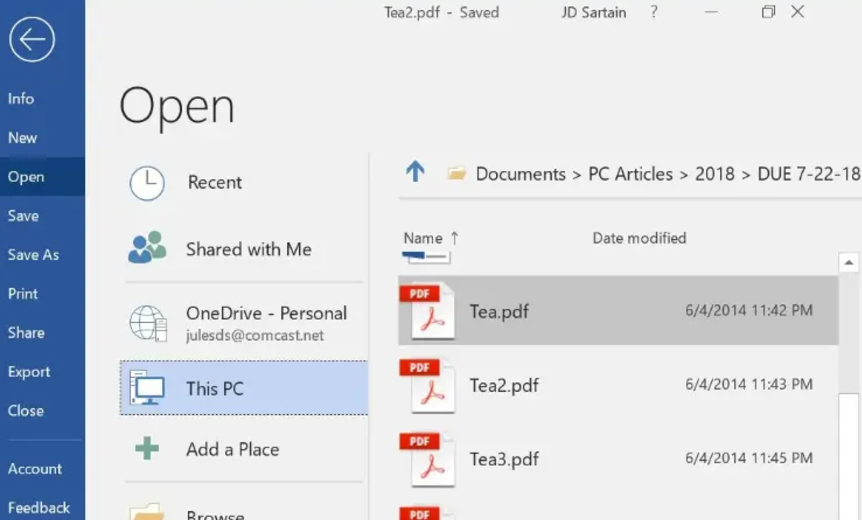Select the Tea3.pdf file name
Screen dimensions: 862x520
click(x=504, y=459)
